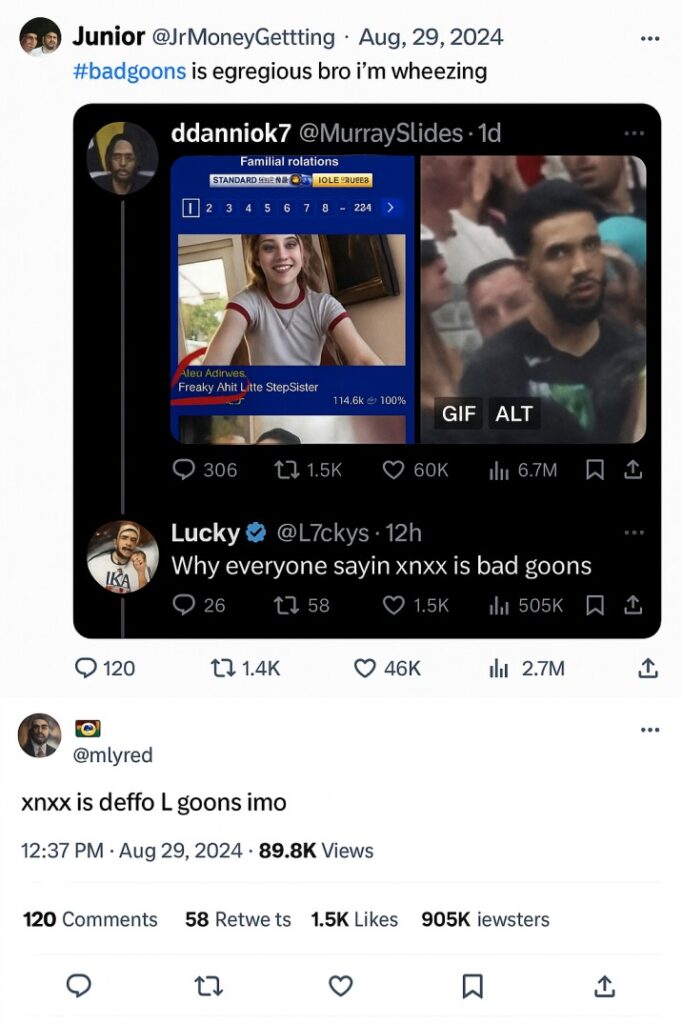This screenshot has height=1024, width=682.
Task: Open more options on @mlyred reply
Action: coord(649,729)
